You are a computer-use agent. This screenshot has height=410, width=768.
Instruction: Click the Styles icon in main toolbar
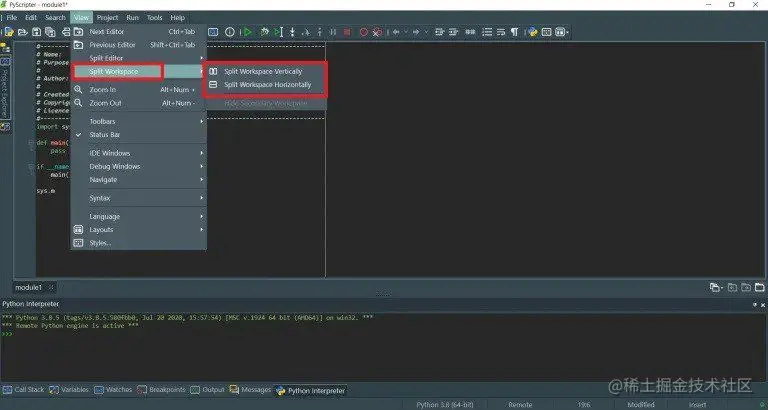click(x=546, y=32)
